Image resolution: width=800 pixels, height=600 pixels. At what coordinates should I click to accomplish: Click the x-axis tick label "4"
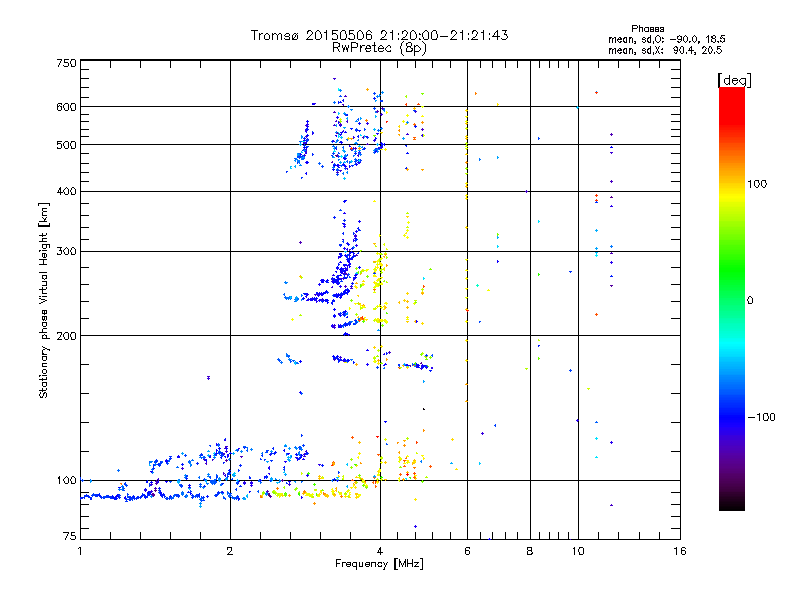380,551
